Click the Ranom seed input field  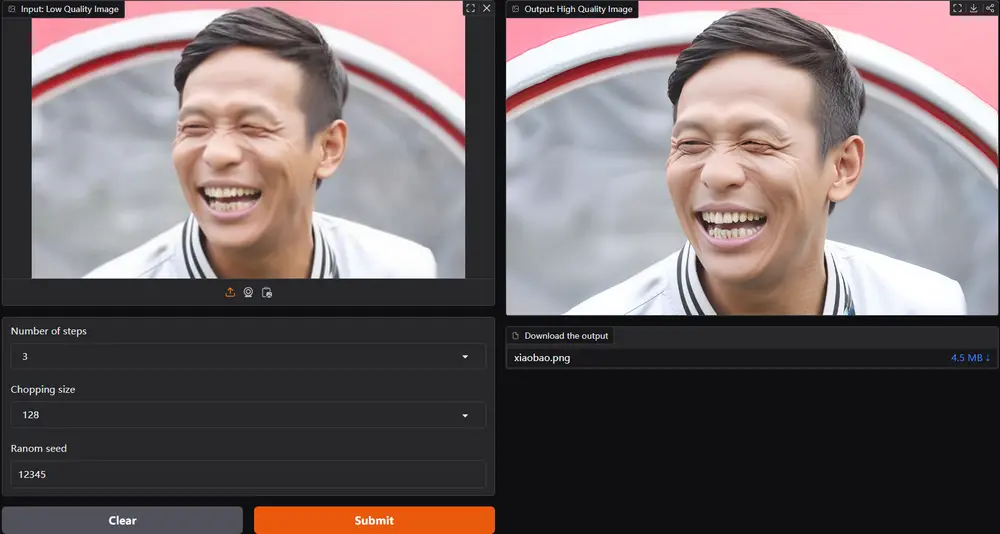248,475
